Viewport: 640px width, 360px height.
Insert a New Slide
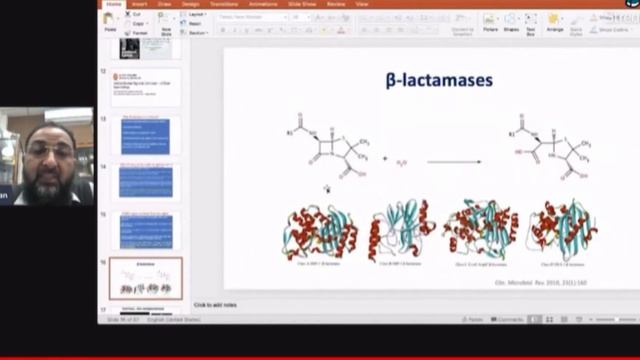point(166,24)
